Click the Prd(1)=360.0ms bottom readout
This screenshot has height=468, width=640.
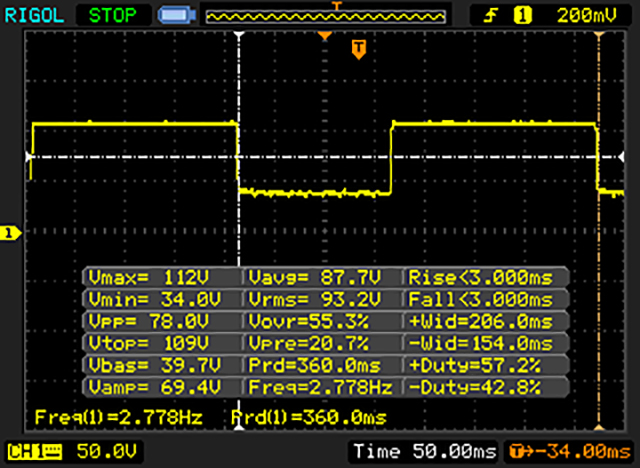tap(309, 417)
